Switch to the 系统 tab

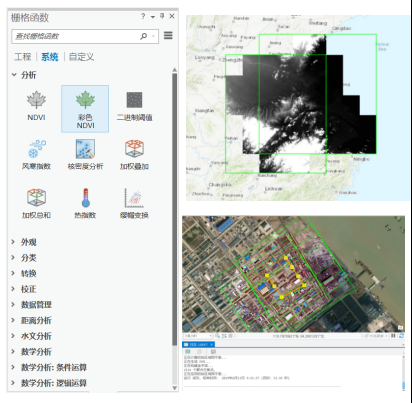tap(50, 57)
